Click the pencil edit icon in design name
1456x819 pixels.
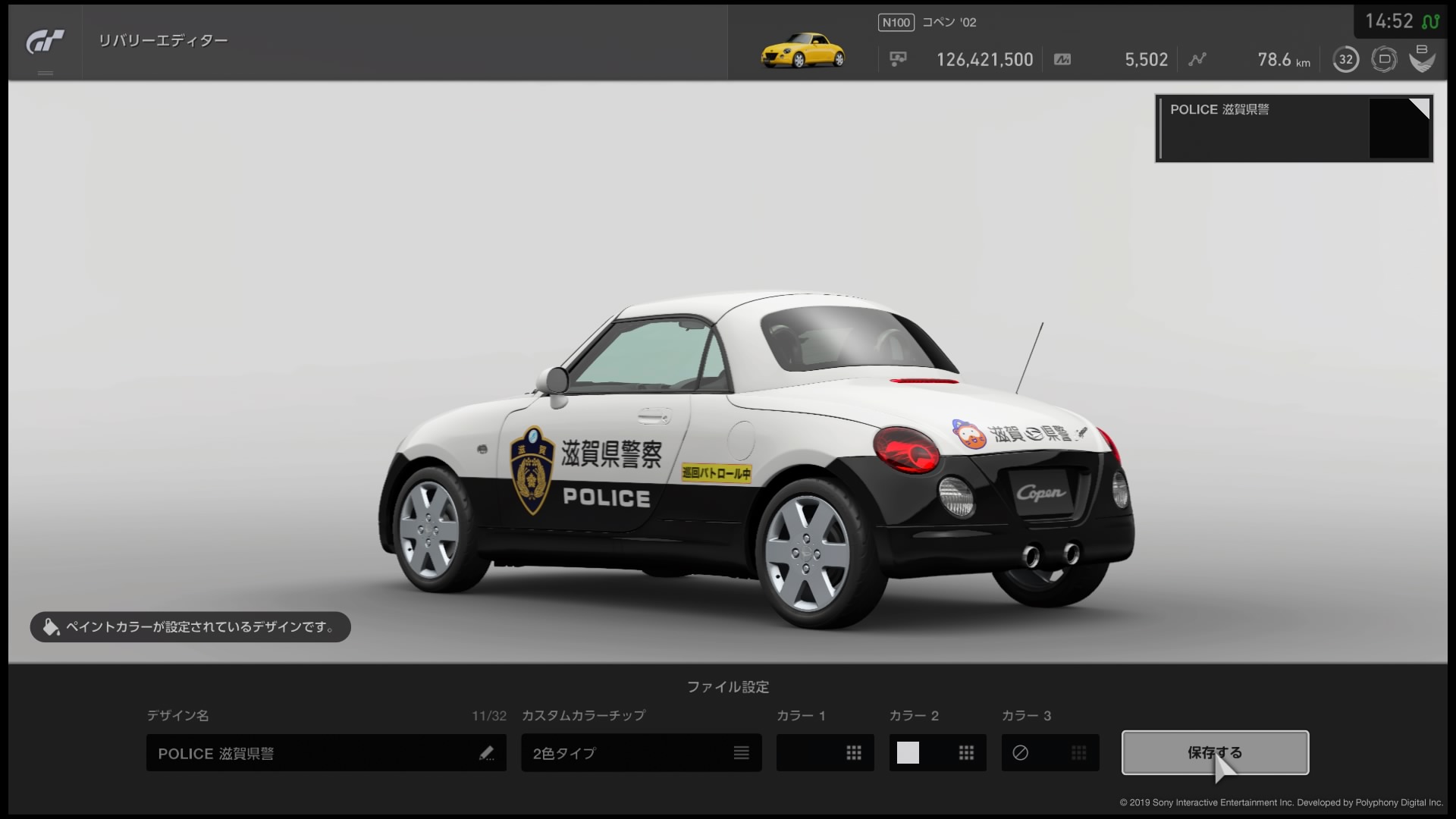tap(486, 753)
